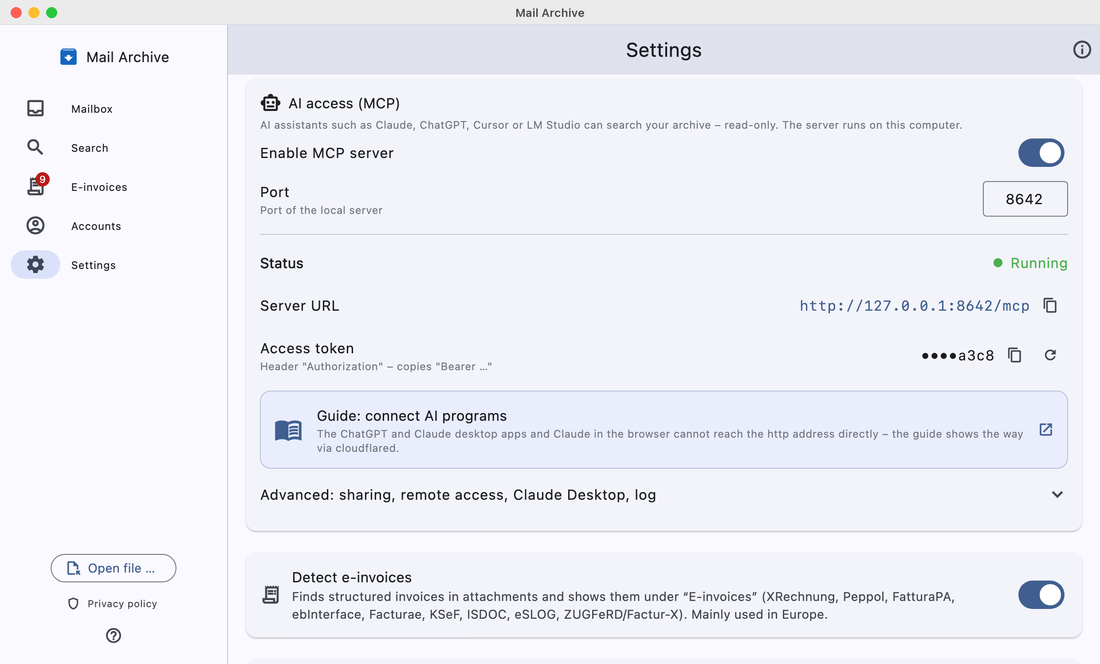Open guide in external window icon
1100x664 pixels.
1045,429
